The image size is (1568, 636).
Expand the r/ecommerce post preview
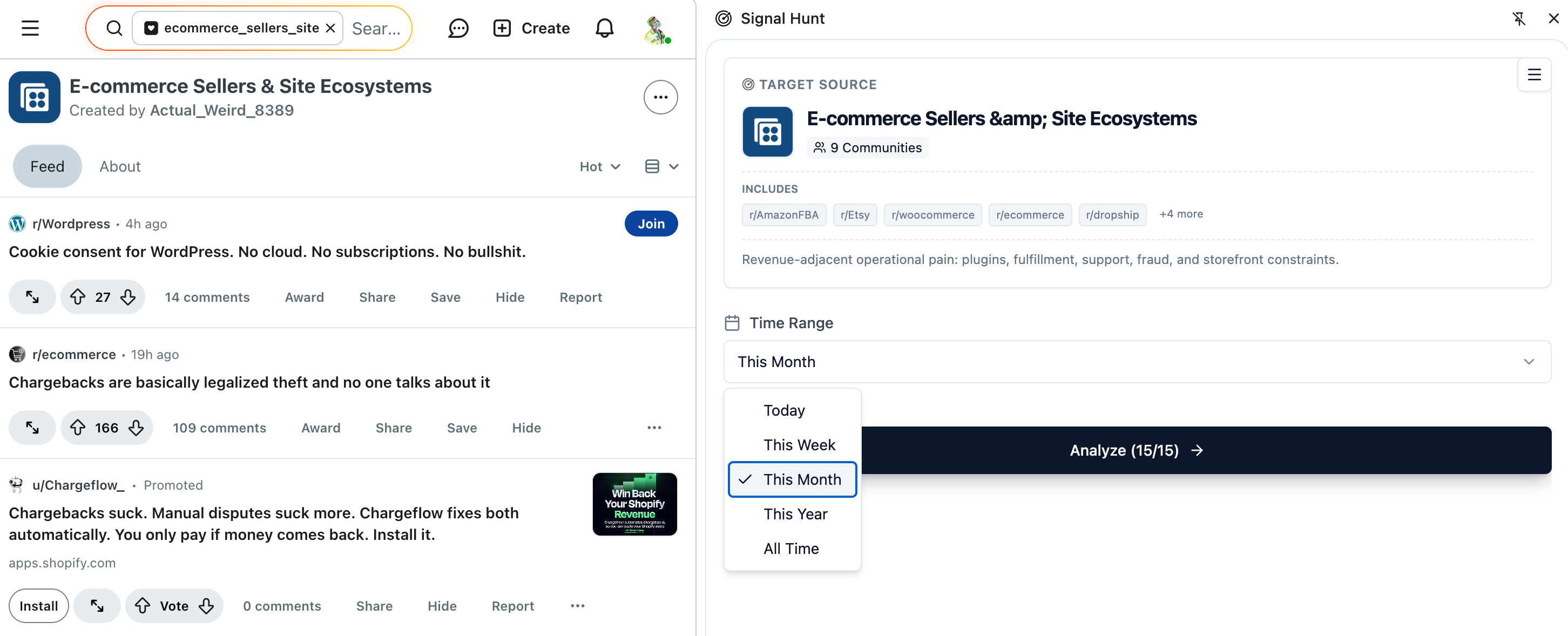(x=32, y=428)
